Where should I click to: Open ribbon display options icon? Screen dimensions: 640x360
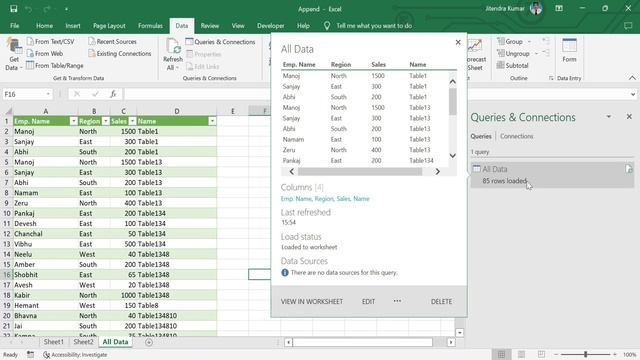[x=559, y=9]
